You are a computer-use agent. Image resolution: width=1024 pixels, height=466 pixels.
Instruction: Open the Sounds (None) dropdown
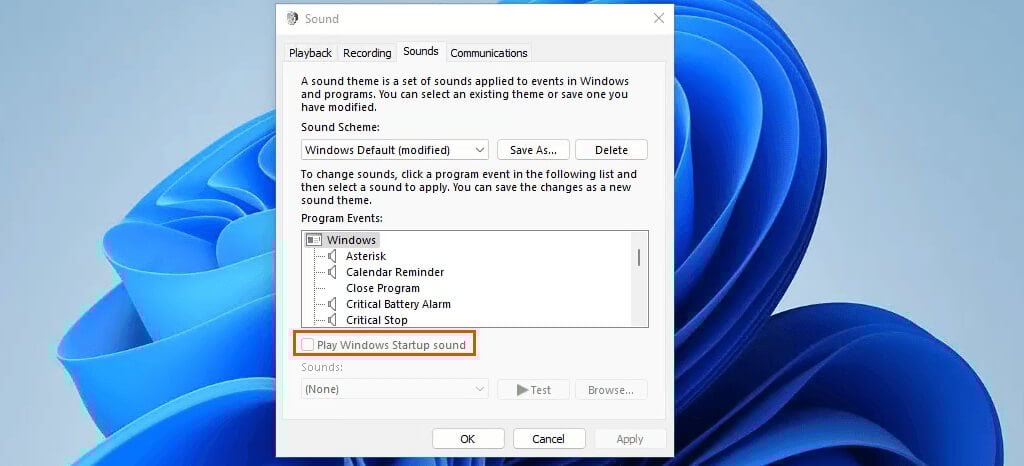394,390
